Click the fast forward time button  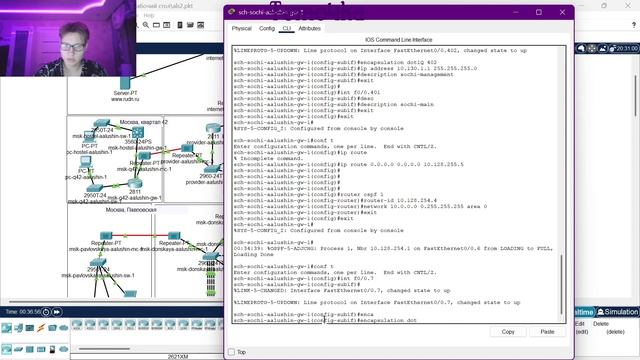pos(57,312)
